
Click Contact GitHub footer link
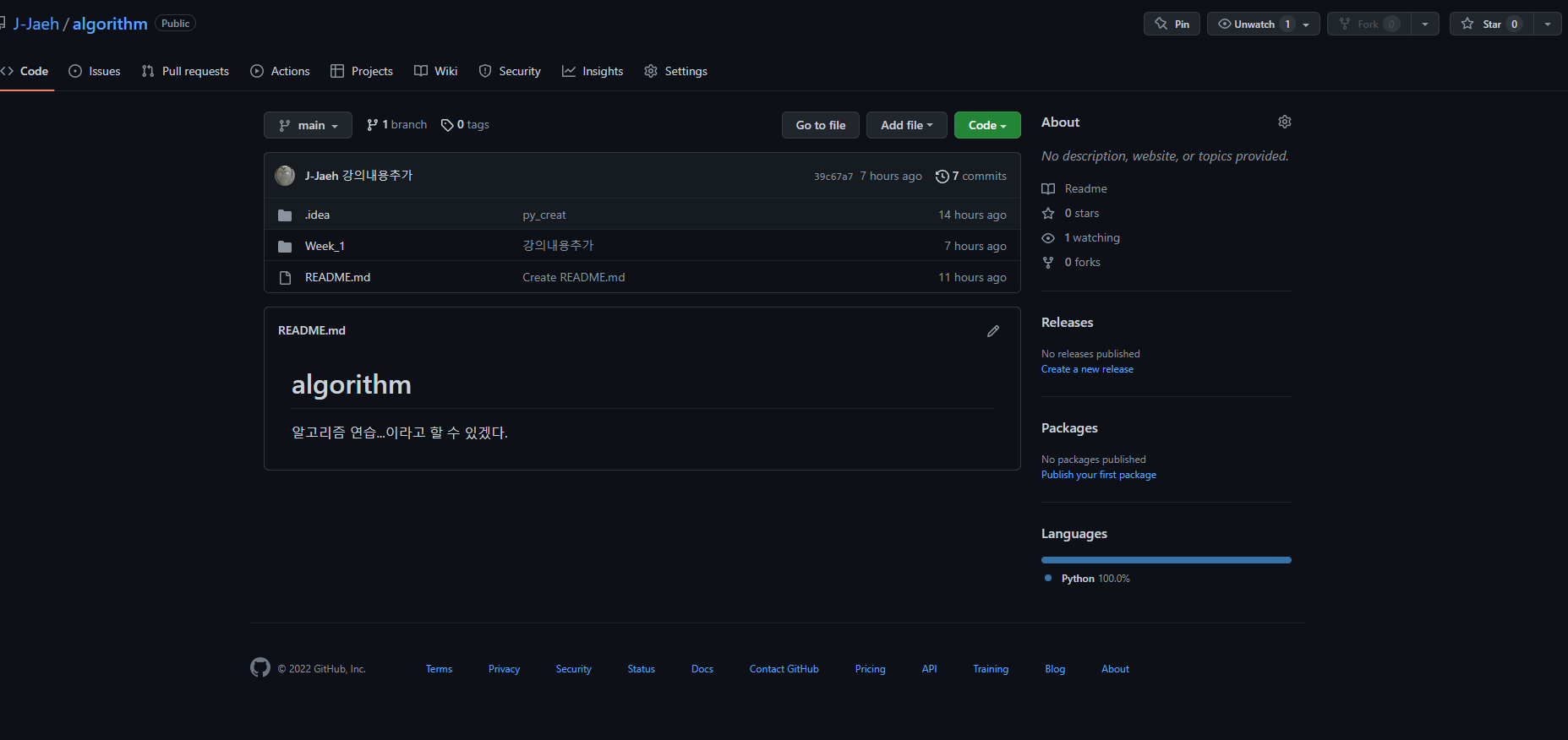[784, 669]
